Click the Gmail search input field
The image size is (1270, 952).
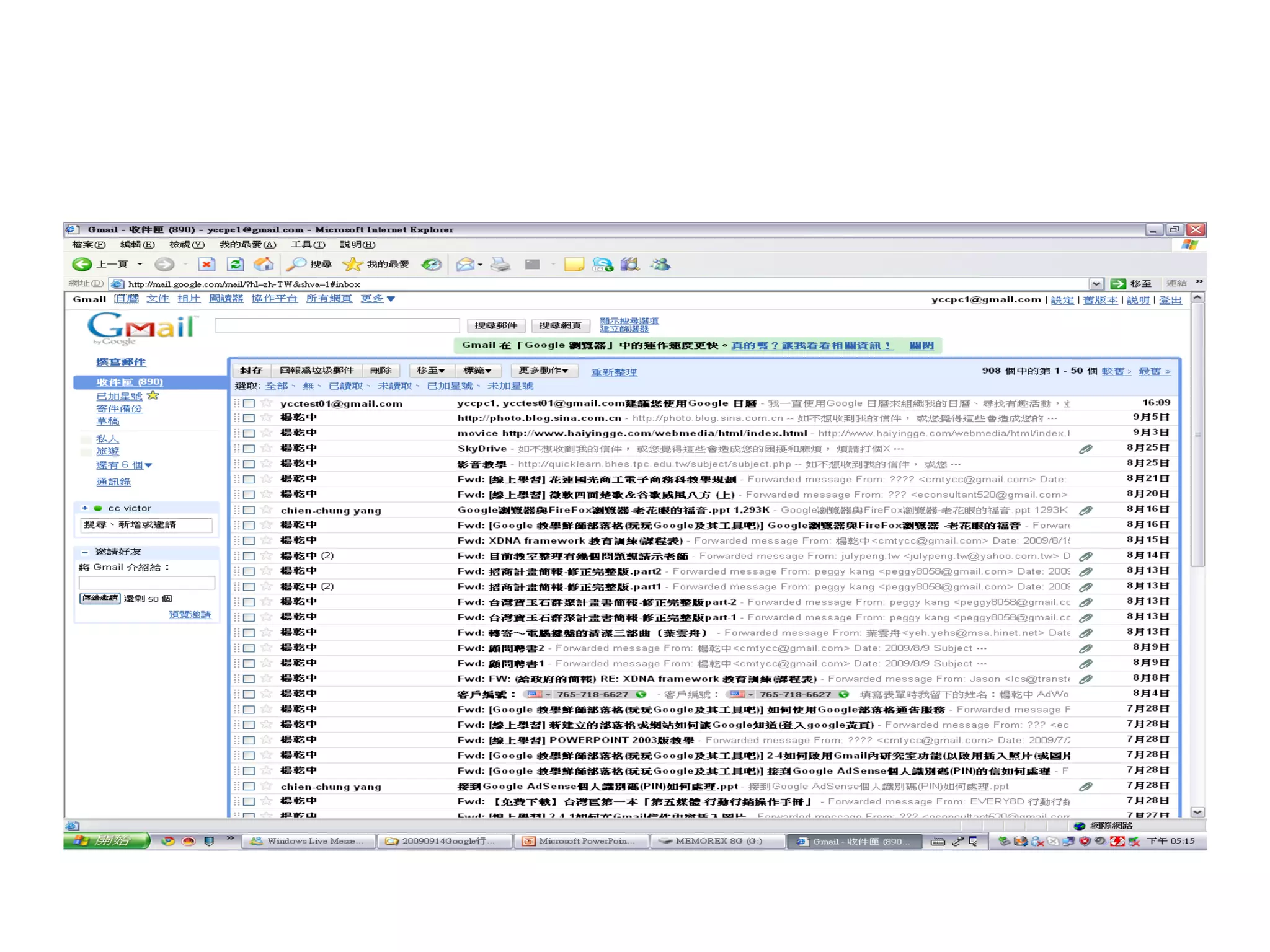click(x=337, y=325)
